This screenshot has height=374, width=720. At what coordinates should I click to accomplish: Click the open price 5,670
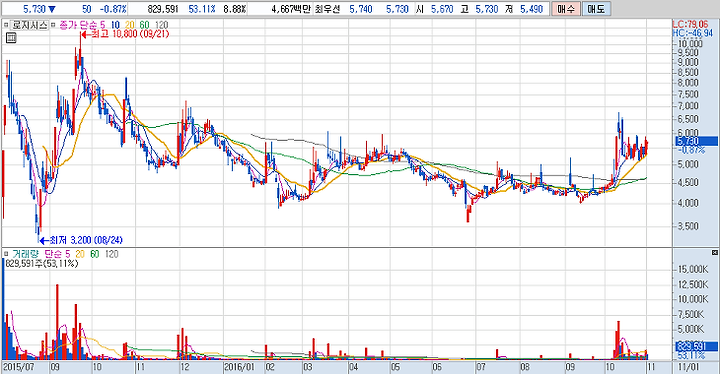pyautogui.click(x=442, y=9)
